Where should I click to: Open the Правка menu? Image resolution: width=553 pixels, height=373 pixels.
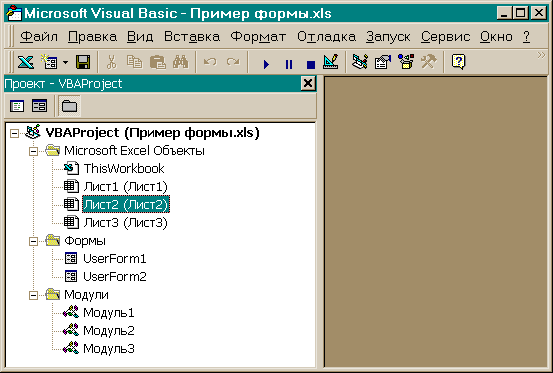point(92,37)
